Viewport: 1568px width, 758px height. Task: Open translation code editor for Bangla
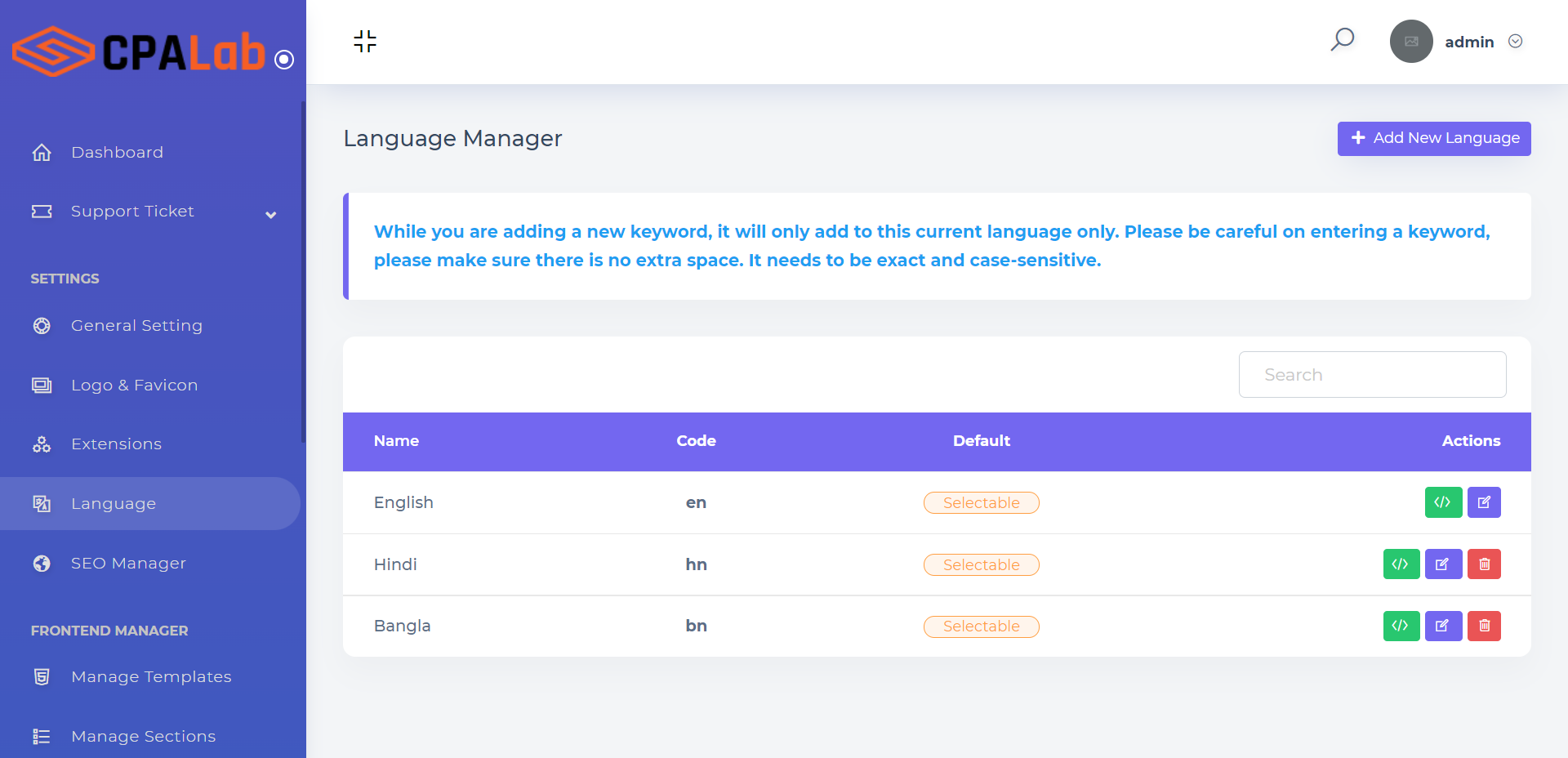click(1401, 626)
